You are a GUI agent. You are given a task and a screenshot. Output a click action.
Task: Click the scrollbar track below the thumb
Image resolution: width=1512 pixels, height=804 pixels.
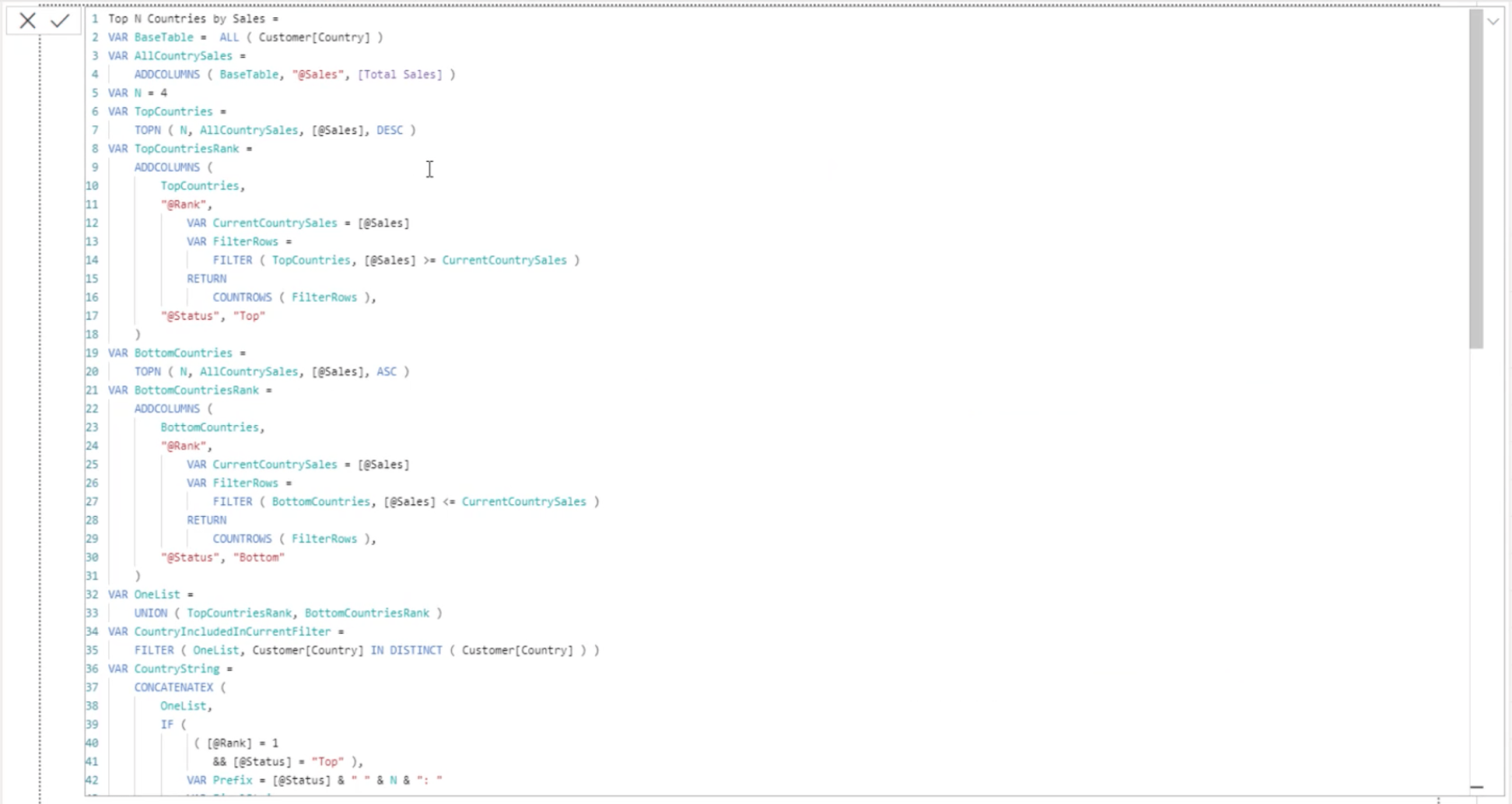coord(1476,567)
